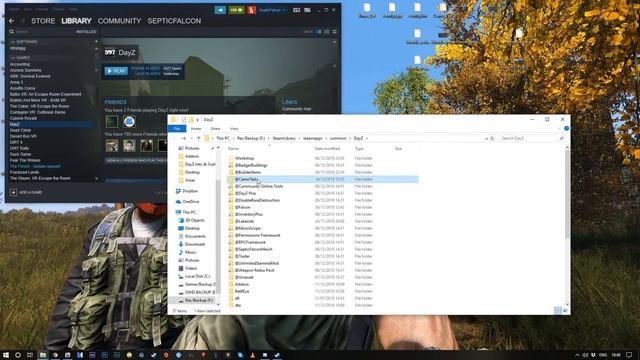The image size is (640, 360).
Task: Open the Community Hub link in Steam
Action: point(296,109)
